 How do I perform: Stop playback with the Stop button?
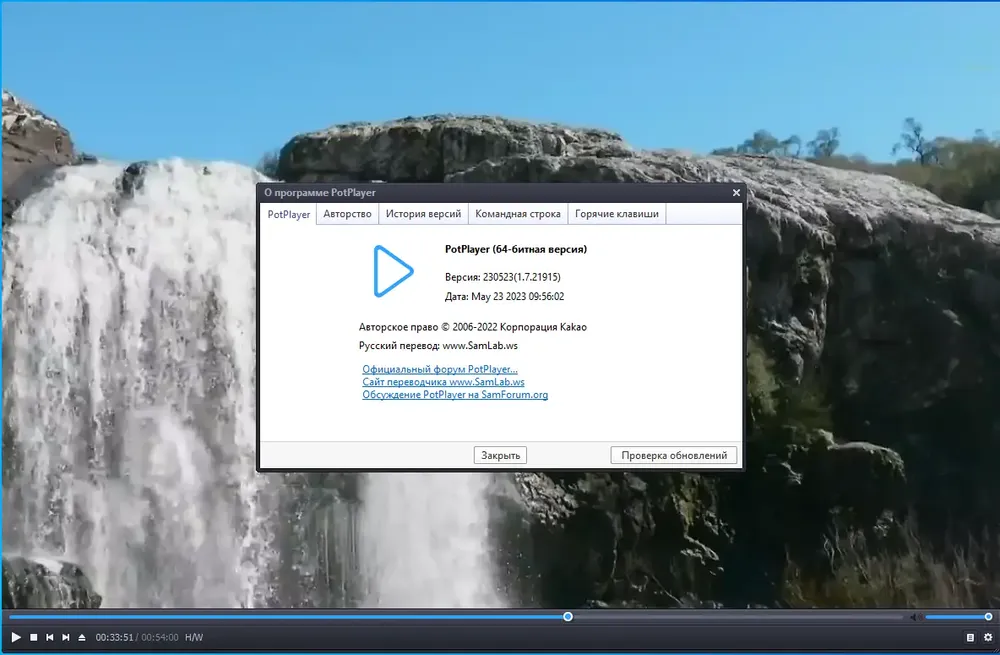point(34,637)
